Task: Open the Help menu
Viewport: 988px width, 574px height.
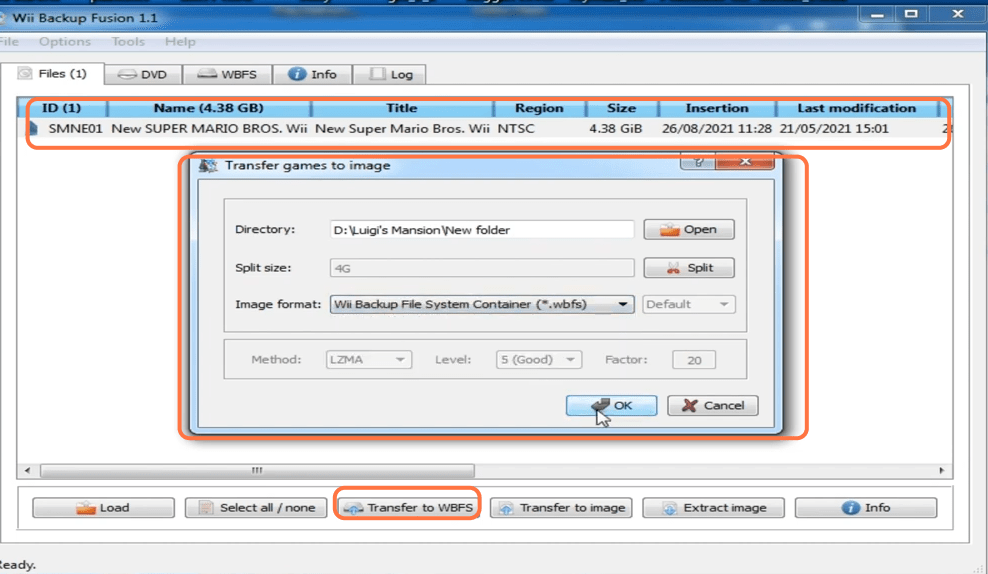Action: pyautogui.click(x=180, y=42)
